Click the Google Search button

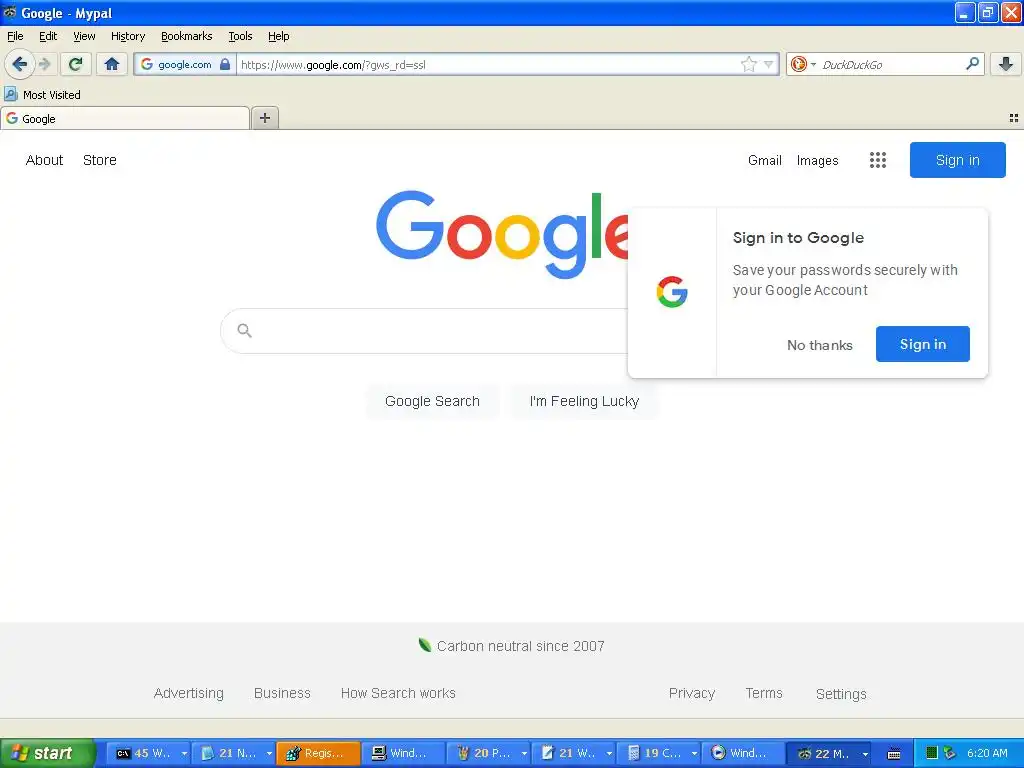[432, 401]
